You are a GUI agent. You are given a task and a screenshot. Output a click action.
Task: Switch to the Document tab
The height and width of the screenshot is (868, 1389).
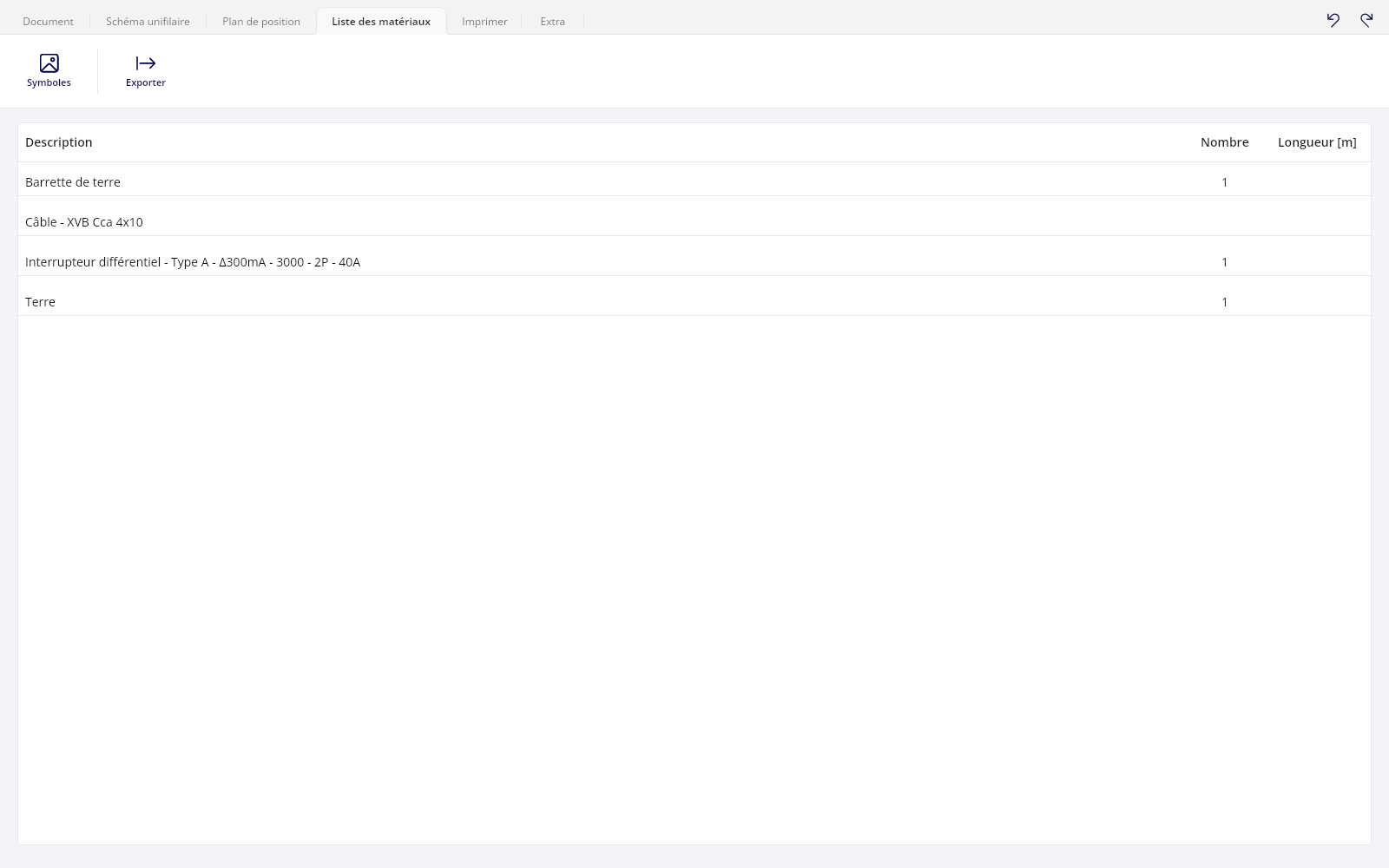tap(48, 22)
